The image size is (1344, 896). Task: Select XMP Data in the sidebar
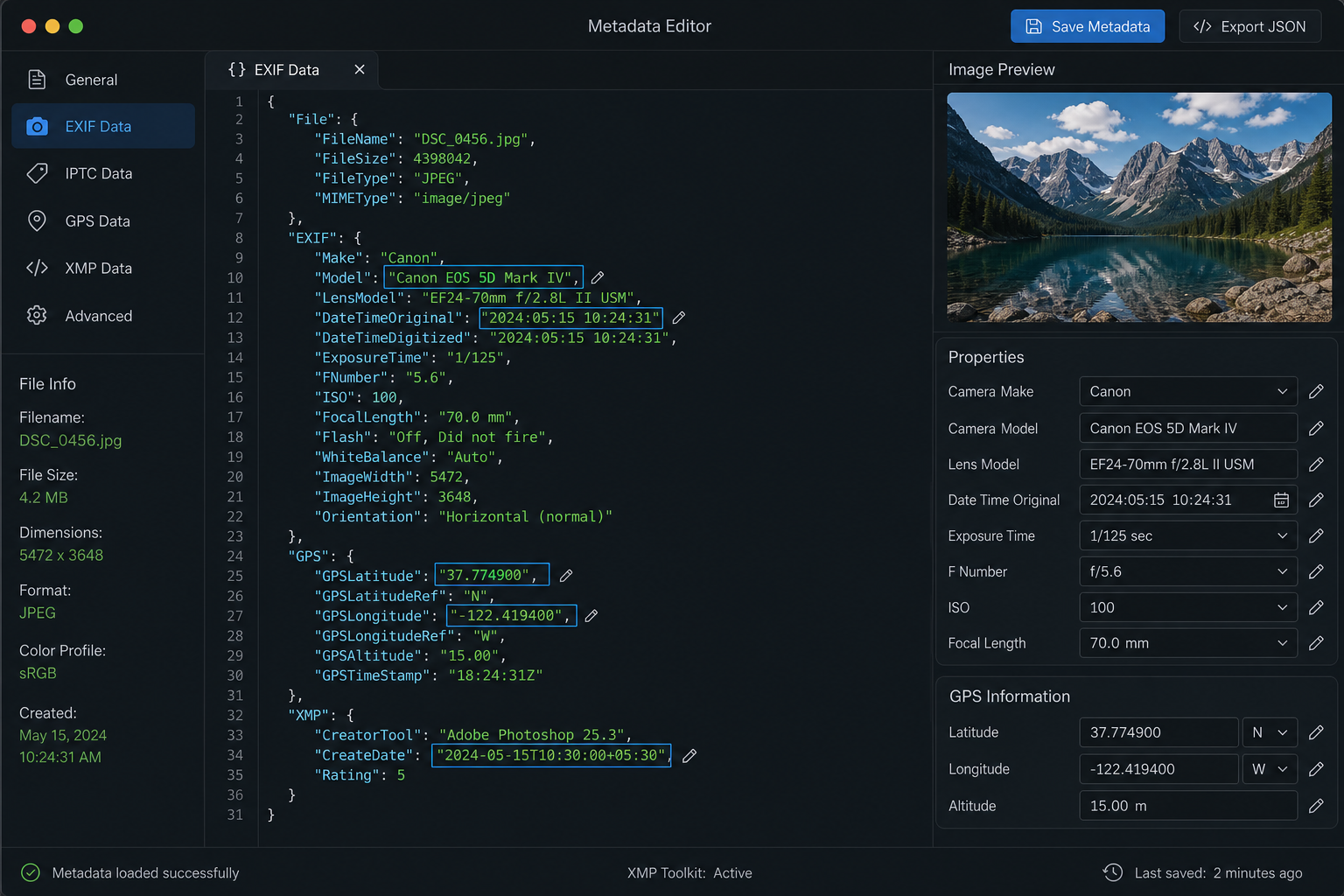pyautogui.click(x=103, y=268)
